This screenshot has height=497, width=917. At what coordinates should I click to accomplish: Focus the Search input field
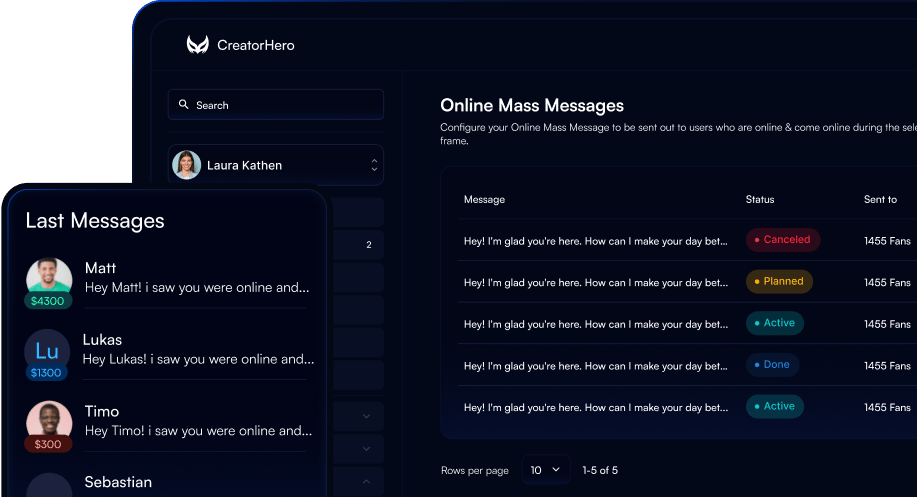tap(285, 105)
